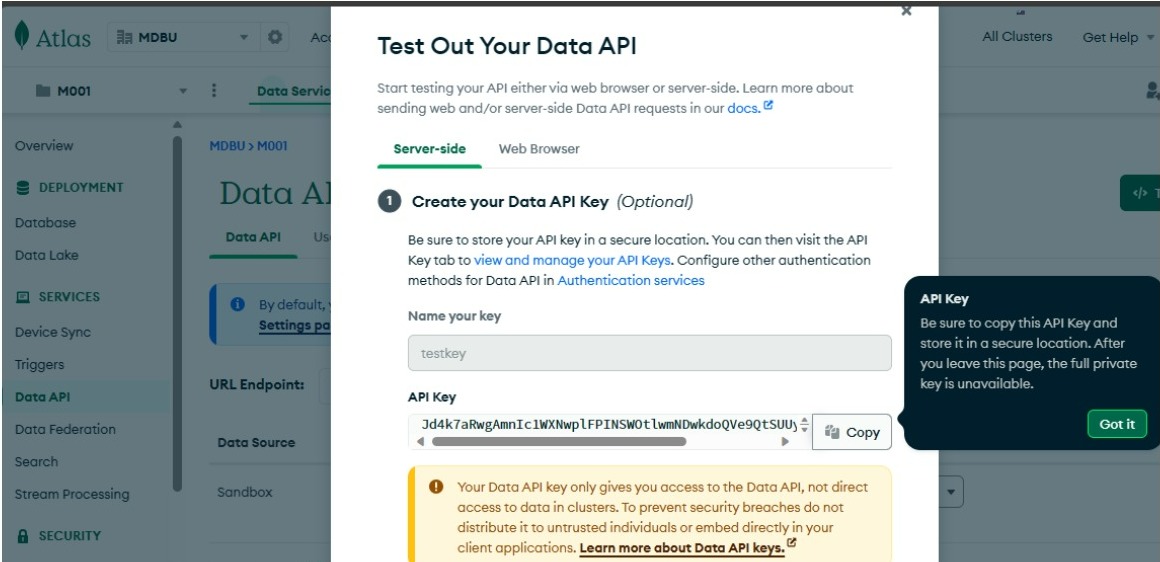The height and width of the screenshot is (562, 1160).
Task: Open the dropdown right of Sandbox row
Action: (951, 491)
